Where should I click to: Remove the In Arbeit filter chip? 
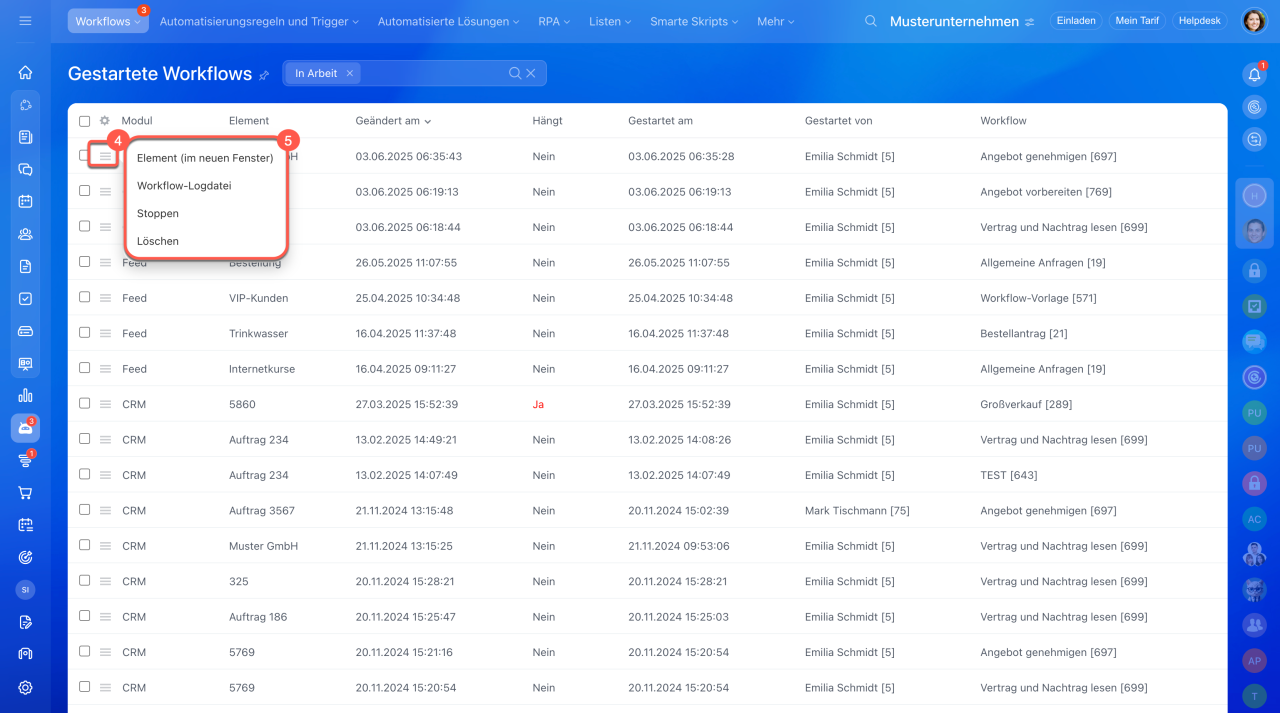pos(349,73)
